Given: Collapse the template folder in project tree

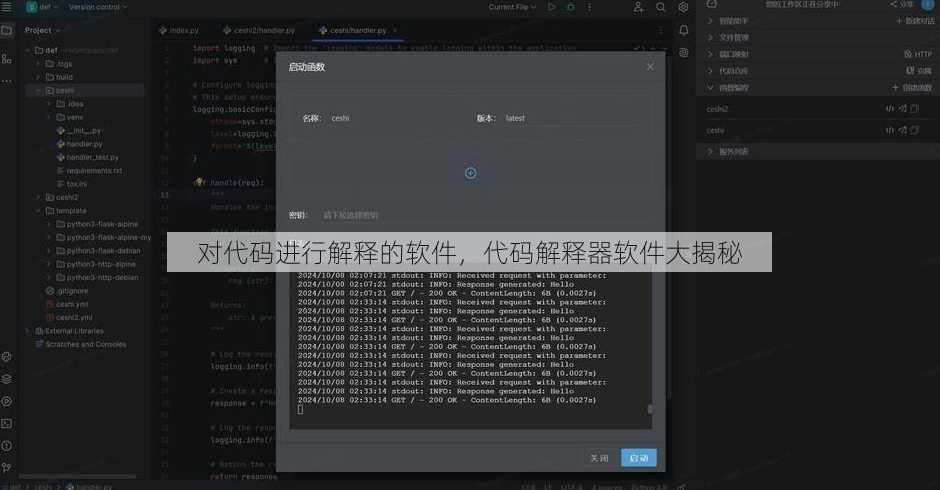Looking at the screenshot, I should click(x=38, y=211).
